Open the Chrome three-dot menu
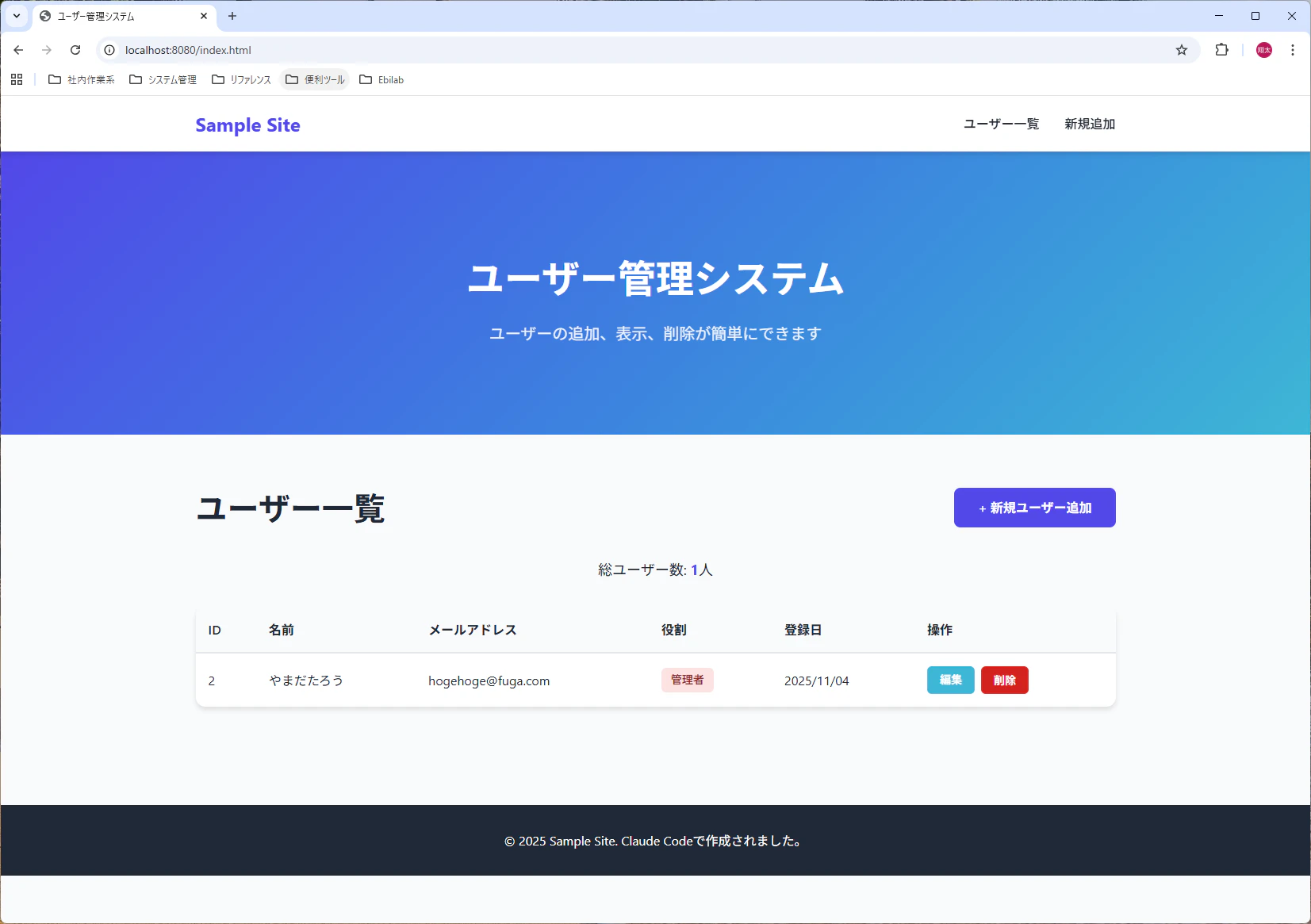The width and height of the screenshot is (1311, 924). coord(1293,50)
